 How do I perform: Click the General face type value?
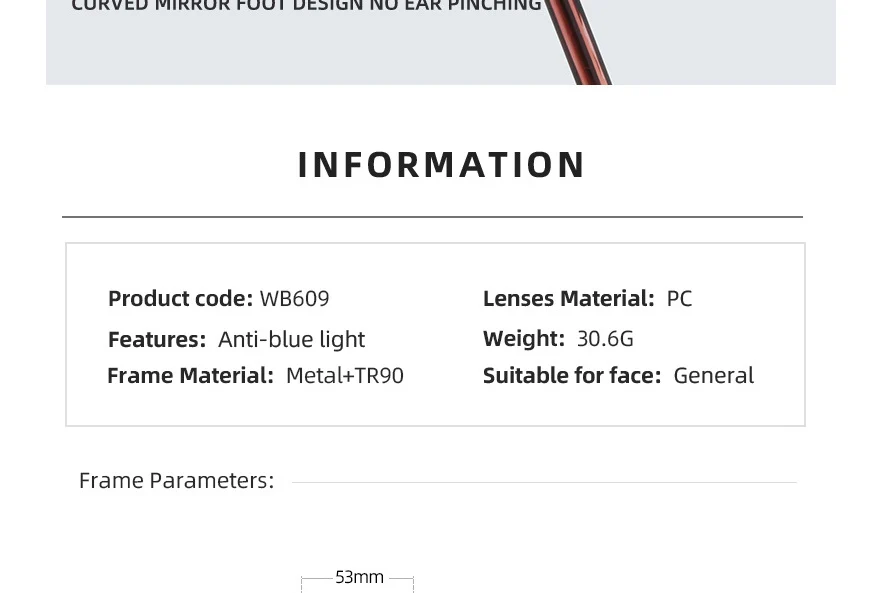[x=713, y=375]
